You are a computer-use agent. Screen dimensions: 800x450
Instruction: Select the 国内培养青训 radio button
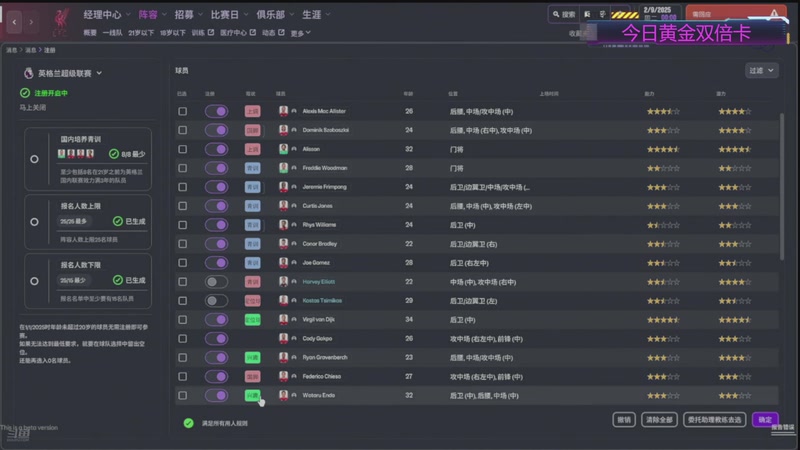(x=34, y=159)
